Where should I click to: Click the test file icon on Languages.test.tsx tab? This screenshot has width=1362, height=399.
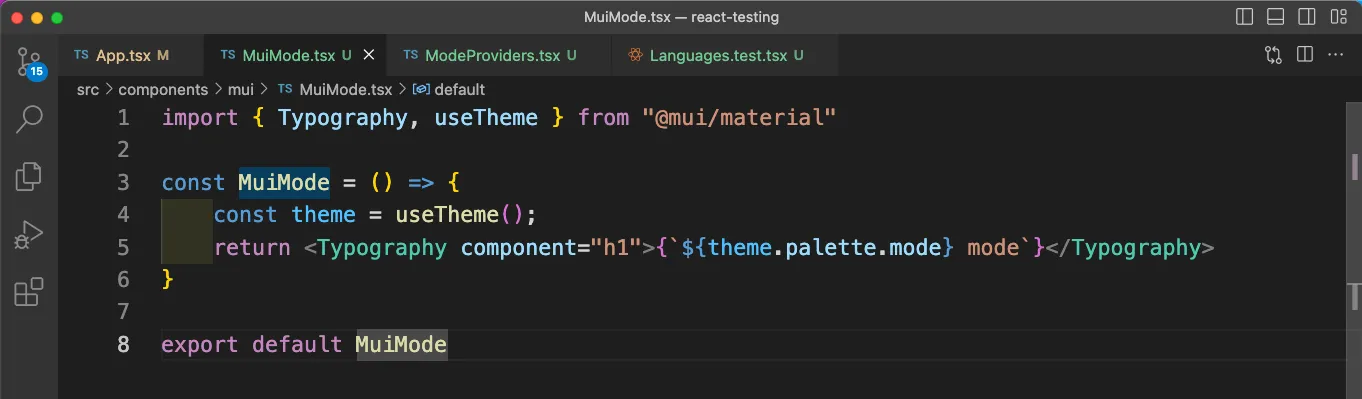point(635,55)
